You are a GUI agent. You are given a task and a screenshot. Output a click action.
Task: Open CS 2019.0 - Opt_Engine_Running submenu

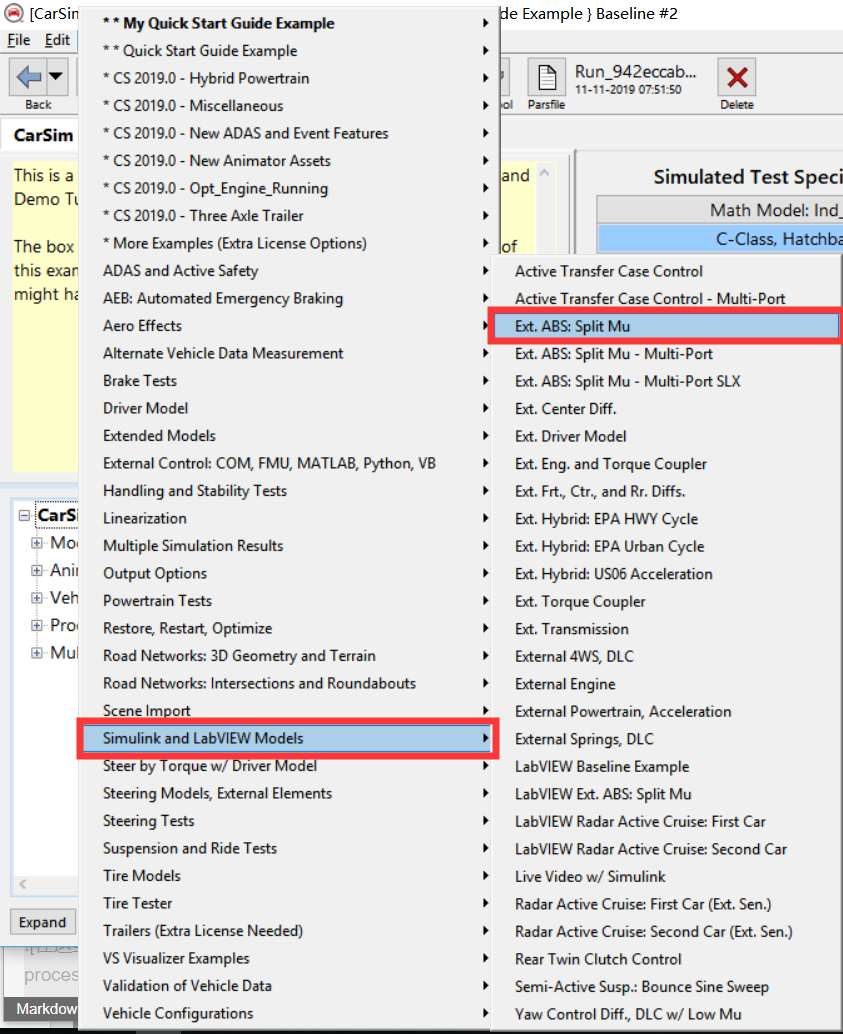click(289, 188)
